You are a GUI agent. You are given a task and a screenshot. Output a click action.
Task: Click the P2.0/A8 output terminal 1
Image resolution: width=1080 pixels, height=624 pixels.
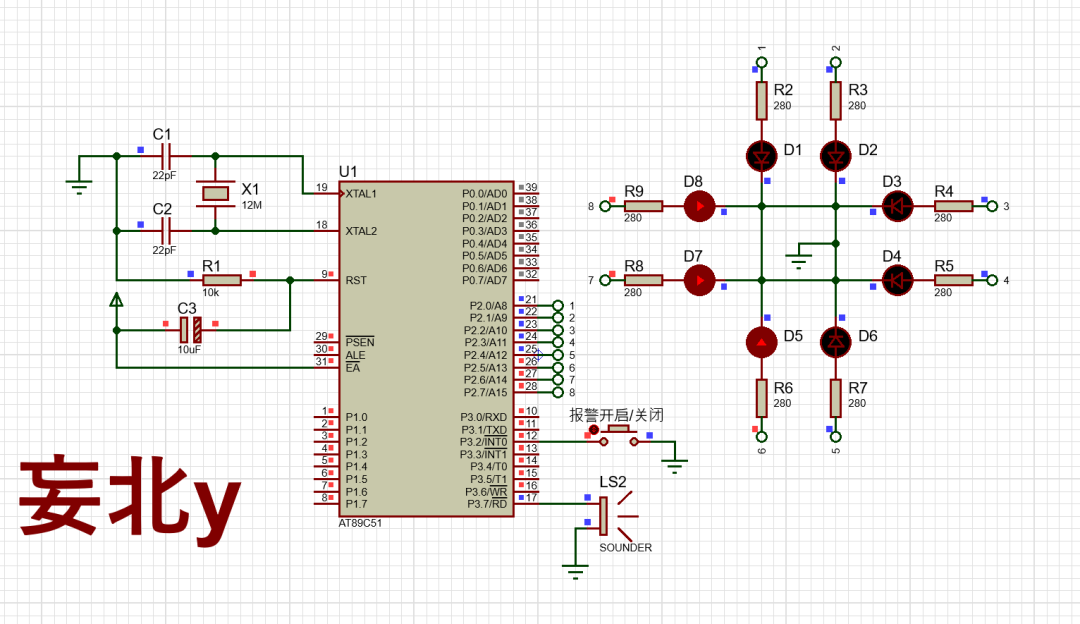point(558,306)
